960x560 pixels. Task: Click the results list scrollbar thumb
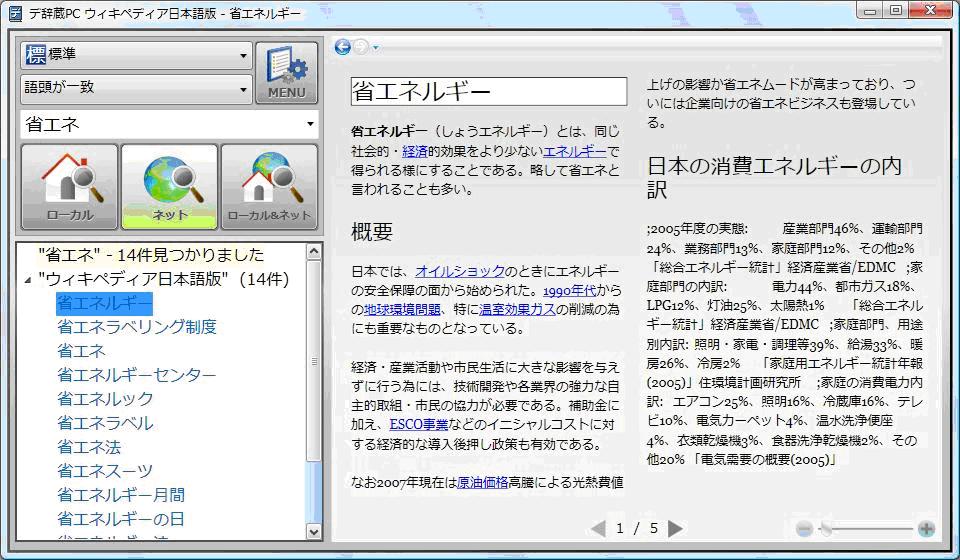313,361
